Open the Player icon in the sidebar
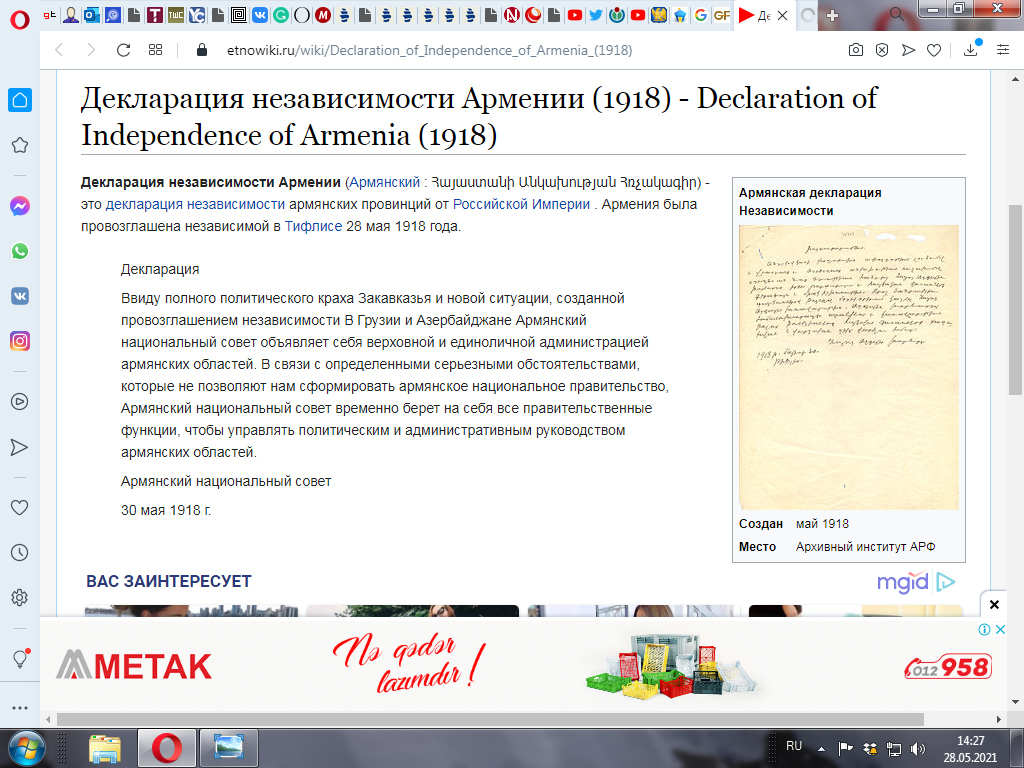Screen dimensions: 1024x768 [x=20, y=402]
